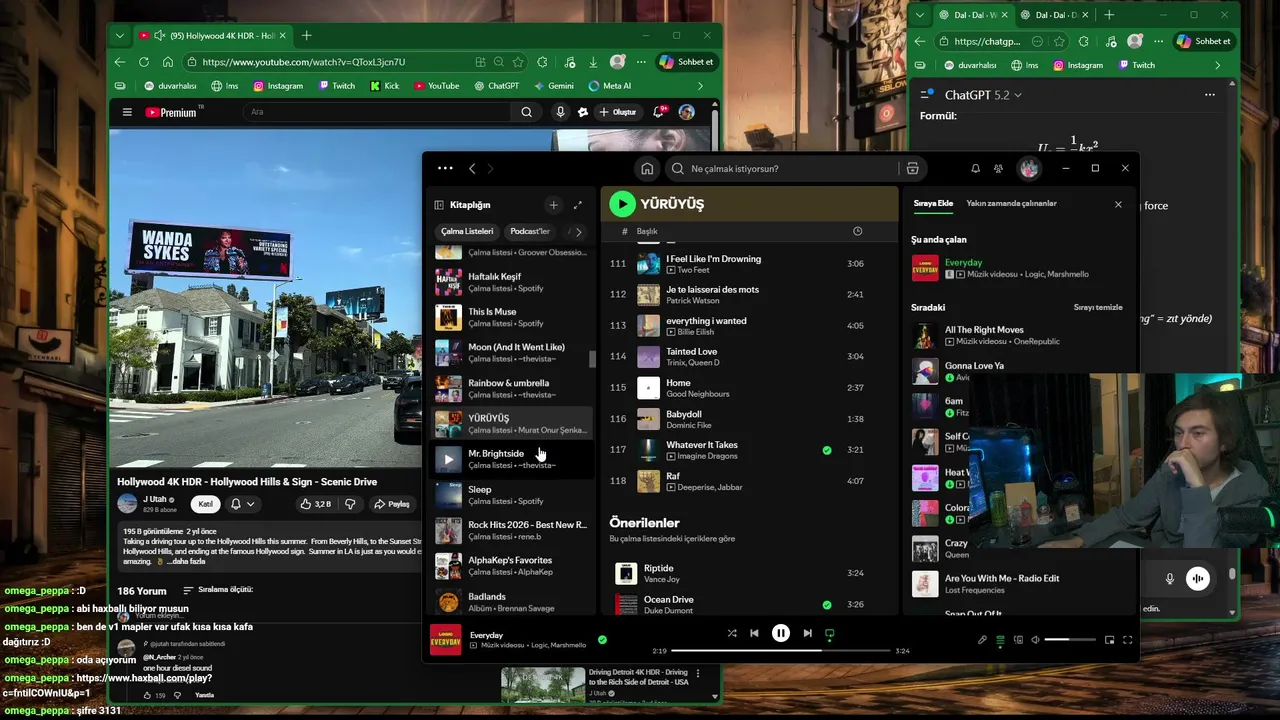
Task: Open Spotify lyrics microphone icon
Action: (982, 640)
